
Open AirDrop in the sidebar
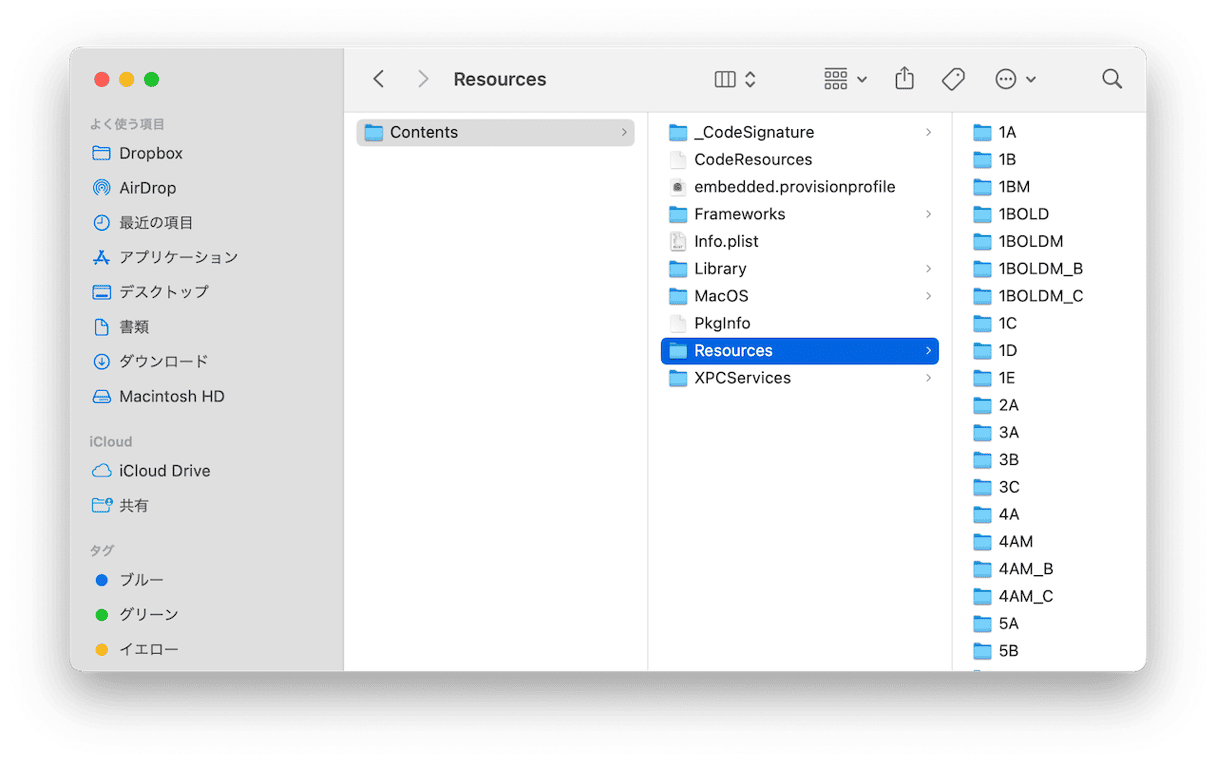click(x=147, y=188)
